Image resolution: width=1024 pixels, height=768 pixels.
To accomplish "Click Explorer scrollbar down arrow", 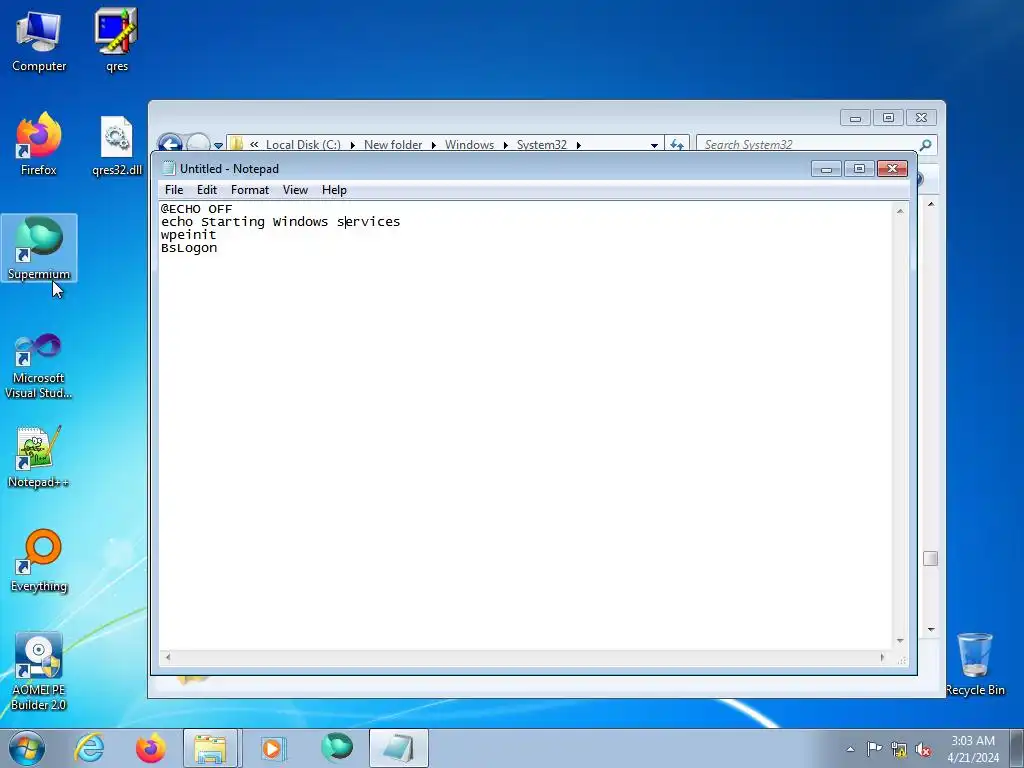I will click(x=931, y=630).
